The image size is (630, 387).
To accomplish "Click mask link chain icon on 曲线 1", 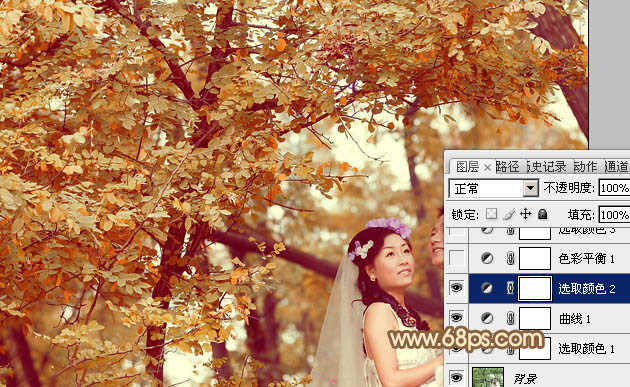I will [510, 319].
